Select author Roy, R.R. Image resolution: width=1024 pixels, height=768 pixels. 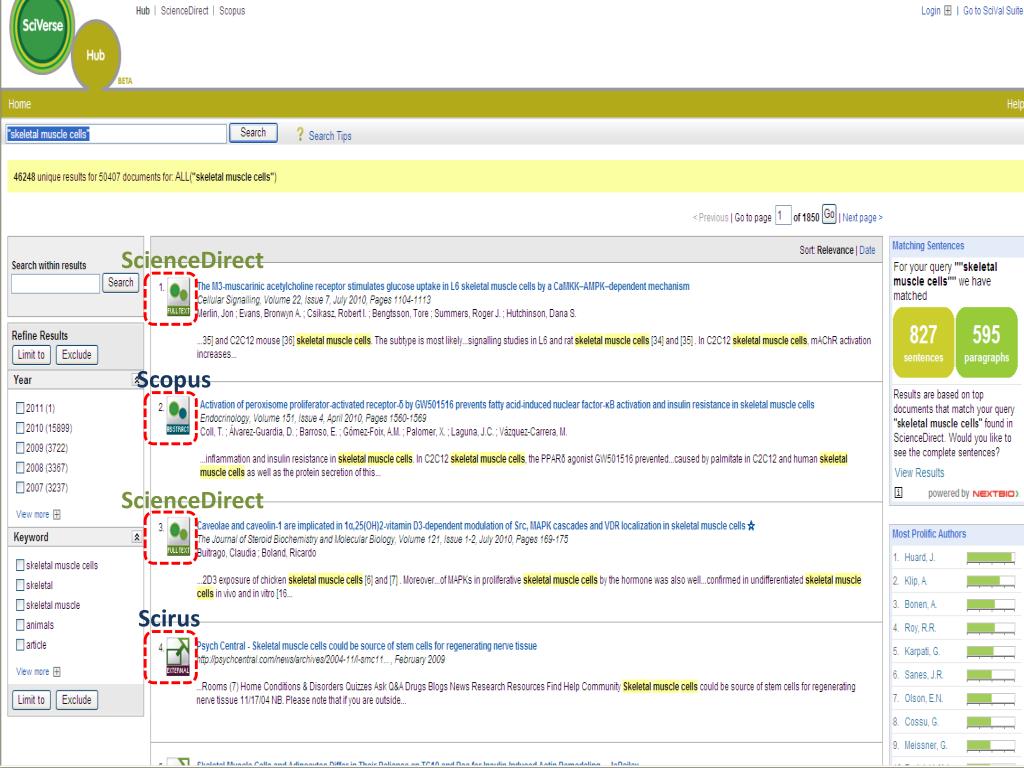[920, 628]
